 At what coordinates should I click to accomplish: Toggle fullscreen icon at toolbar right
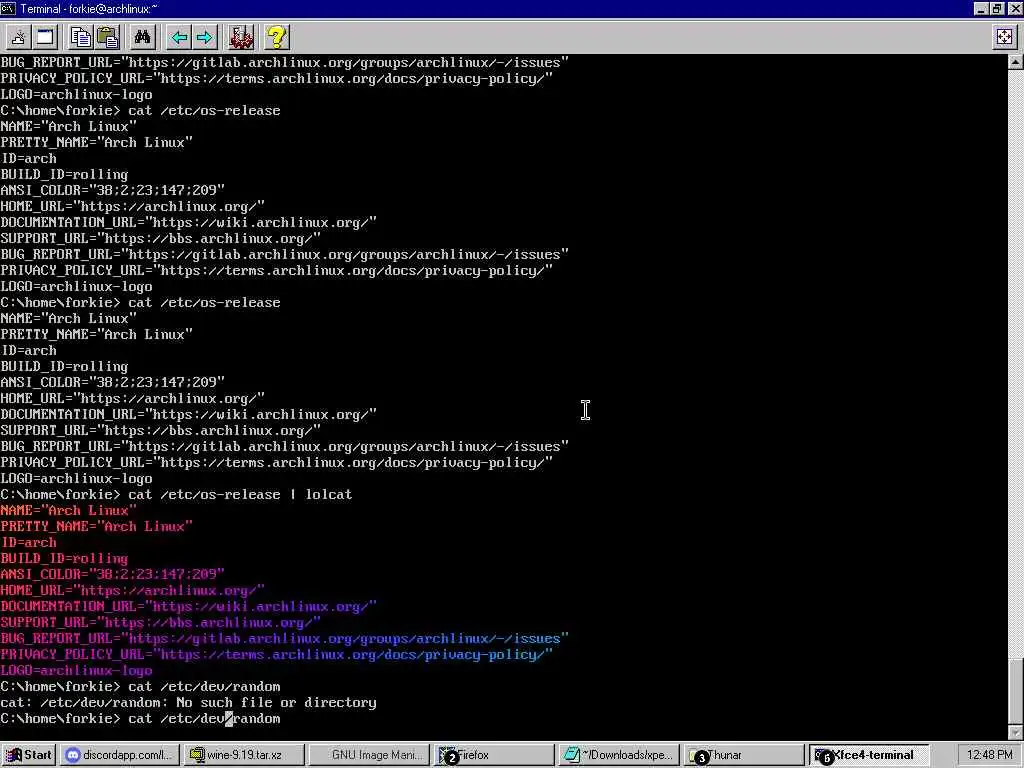point(1005,37)
